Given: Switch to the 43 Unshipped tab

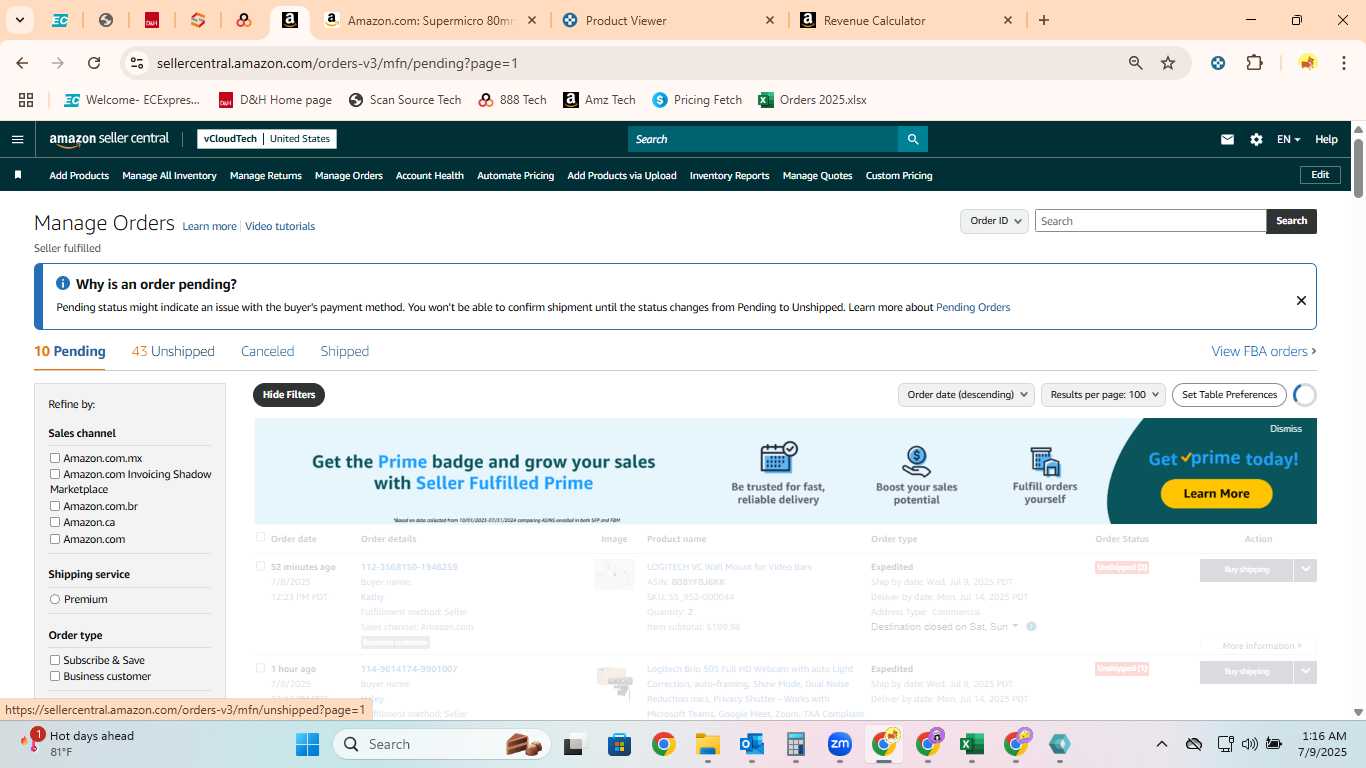Looking at the screenshot, I should tap(173, 351).
